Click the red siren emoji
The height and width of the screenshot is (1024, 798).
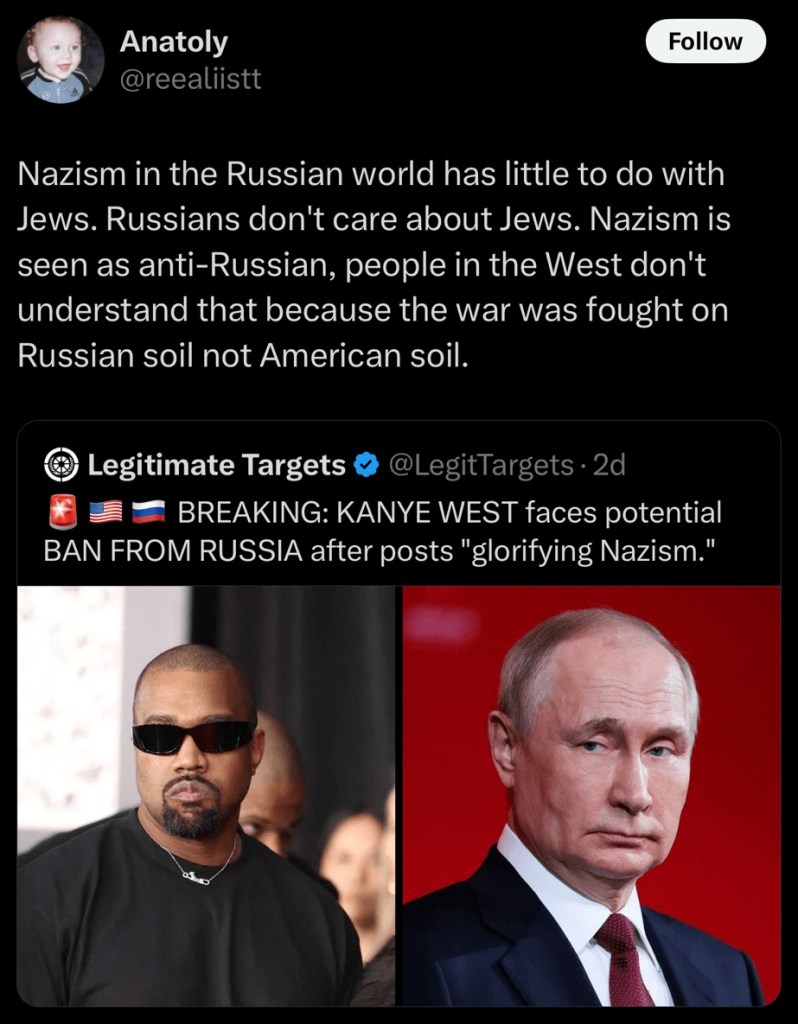point(63,511)
